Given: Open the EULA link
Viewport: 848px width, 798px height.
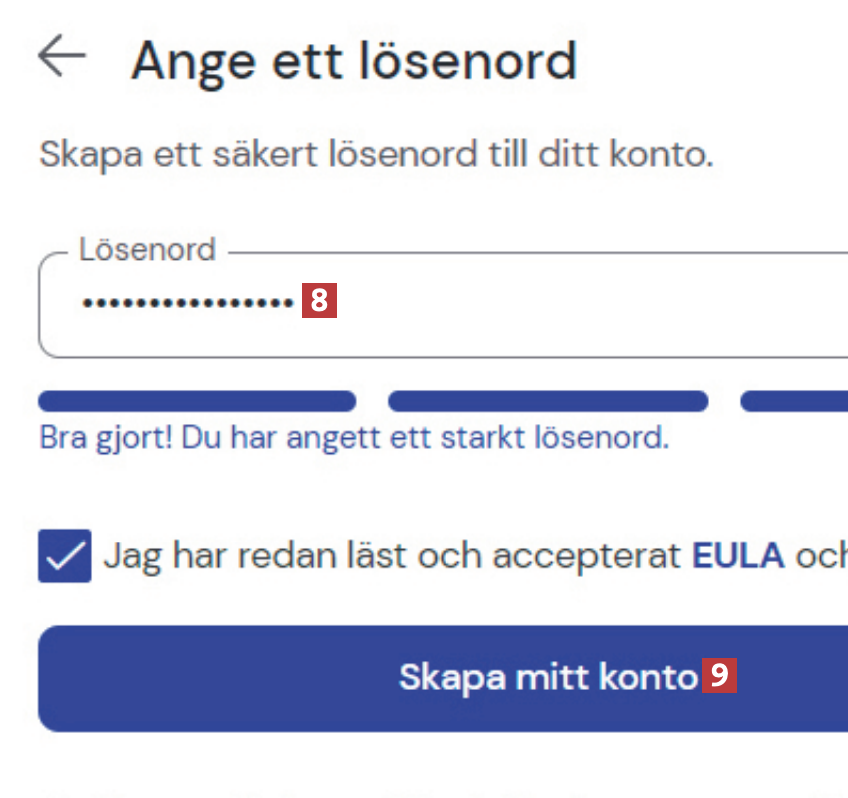Looking at the screenshot, I should click(738, 556).
